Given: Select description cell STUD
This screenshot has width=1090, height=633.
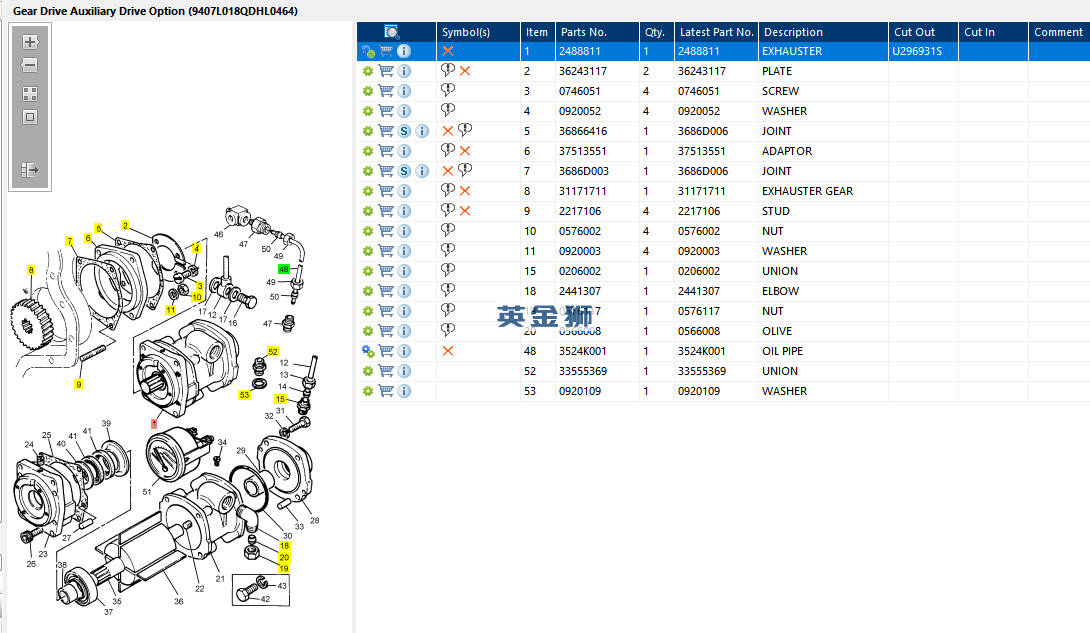Looking at the screenshot, I should (776, 211).
